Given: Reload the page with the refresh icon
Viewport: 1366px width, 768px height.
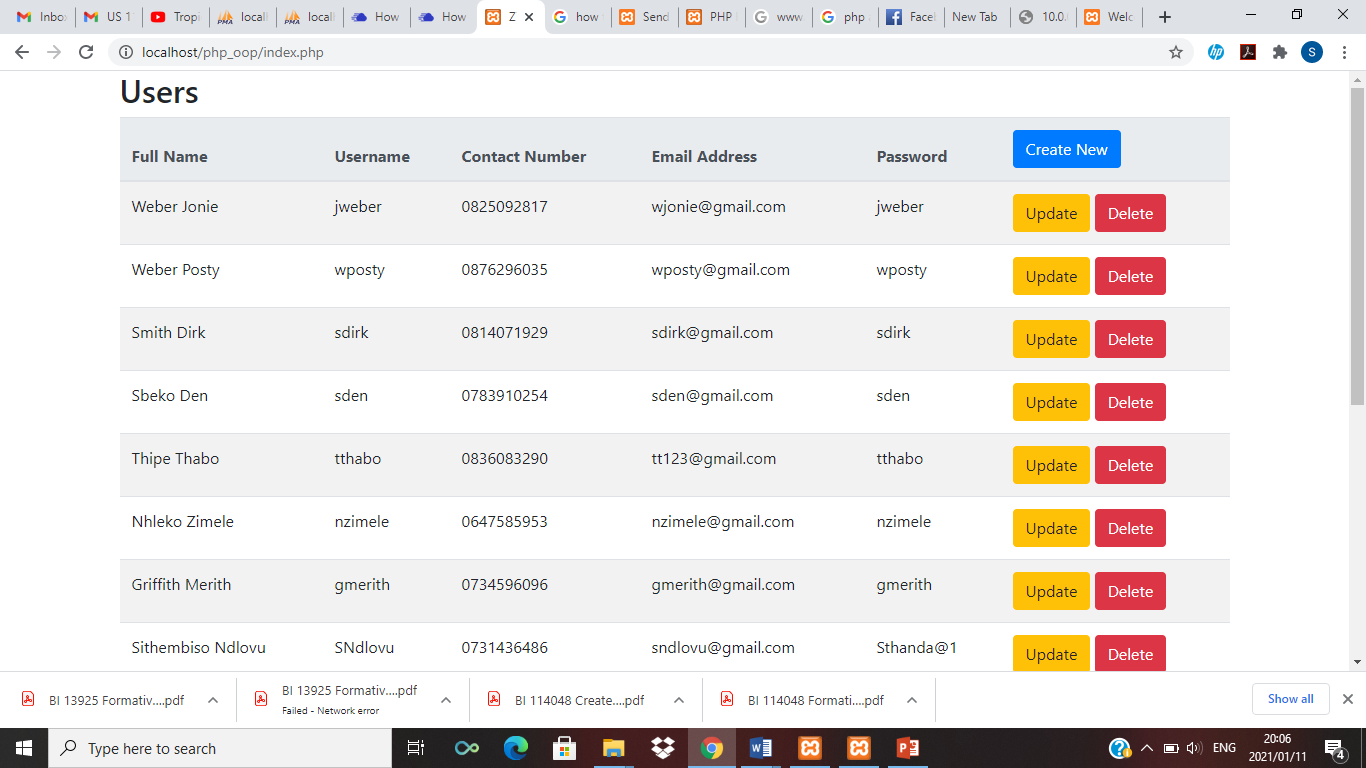Looking at the screenshot, I should click(x=86, y=52).
